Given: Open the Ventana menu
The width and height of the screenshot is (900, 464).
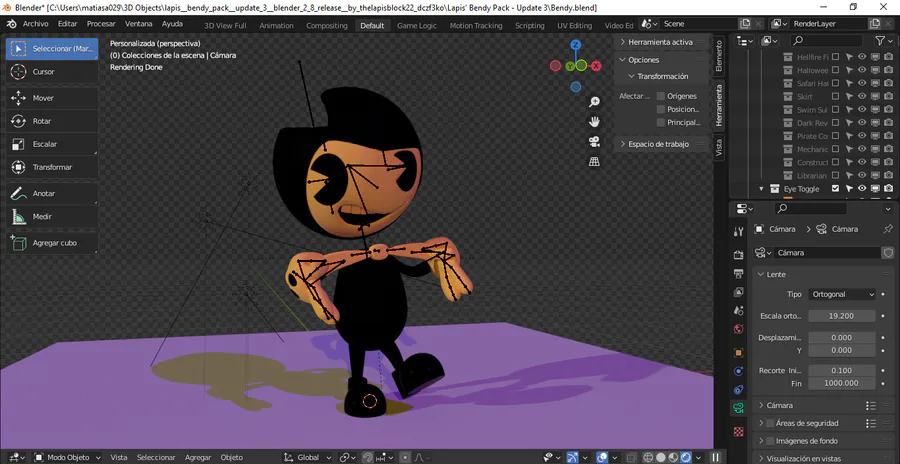Looking at the screenshot, I should (138, 24).
